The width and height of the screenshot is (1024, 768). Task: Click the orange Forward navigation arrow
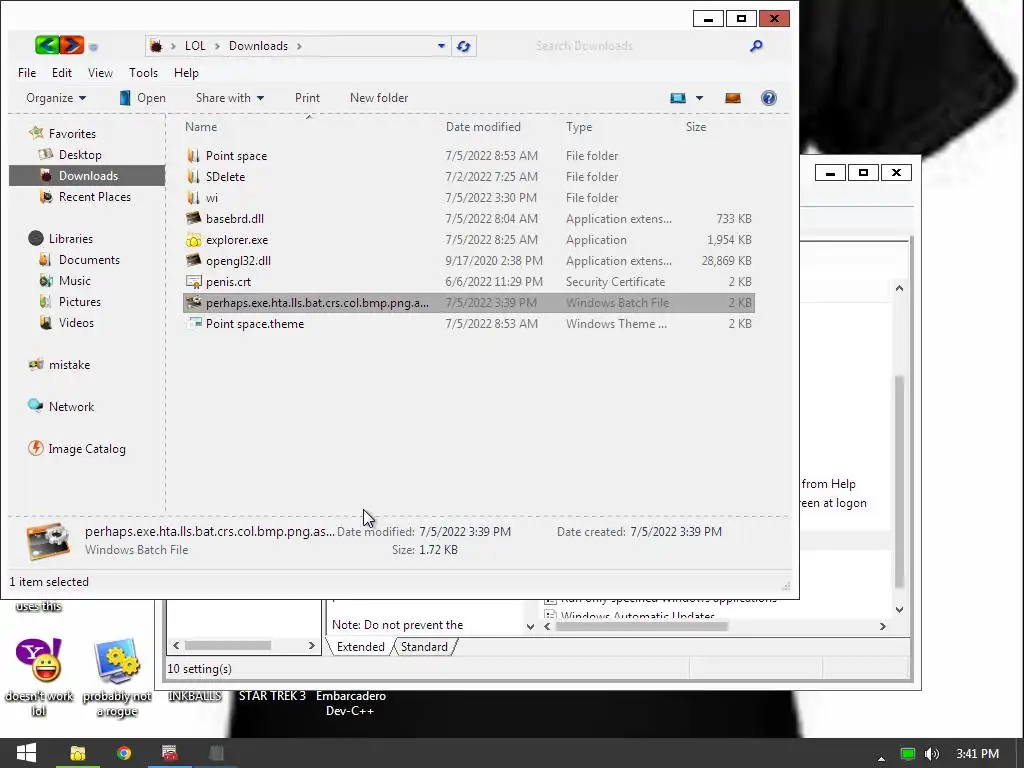tap(72, 45)
